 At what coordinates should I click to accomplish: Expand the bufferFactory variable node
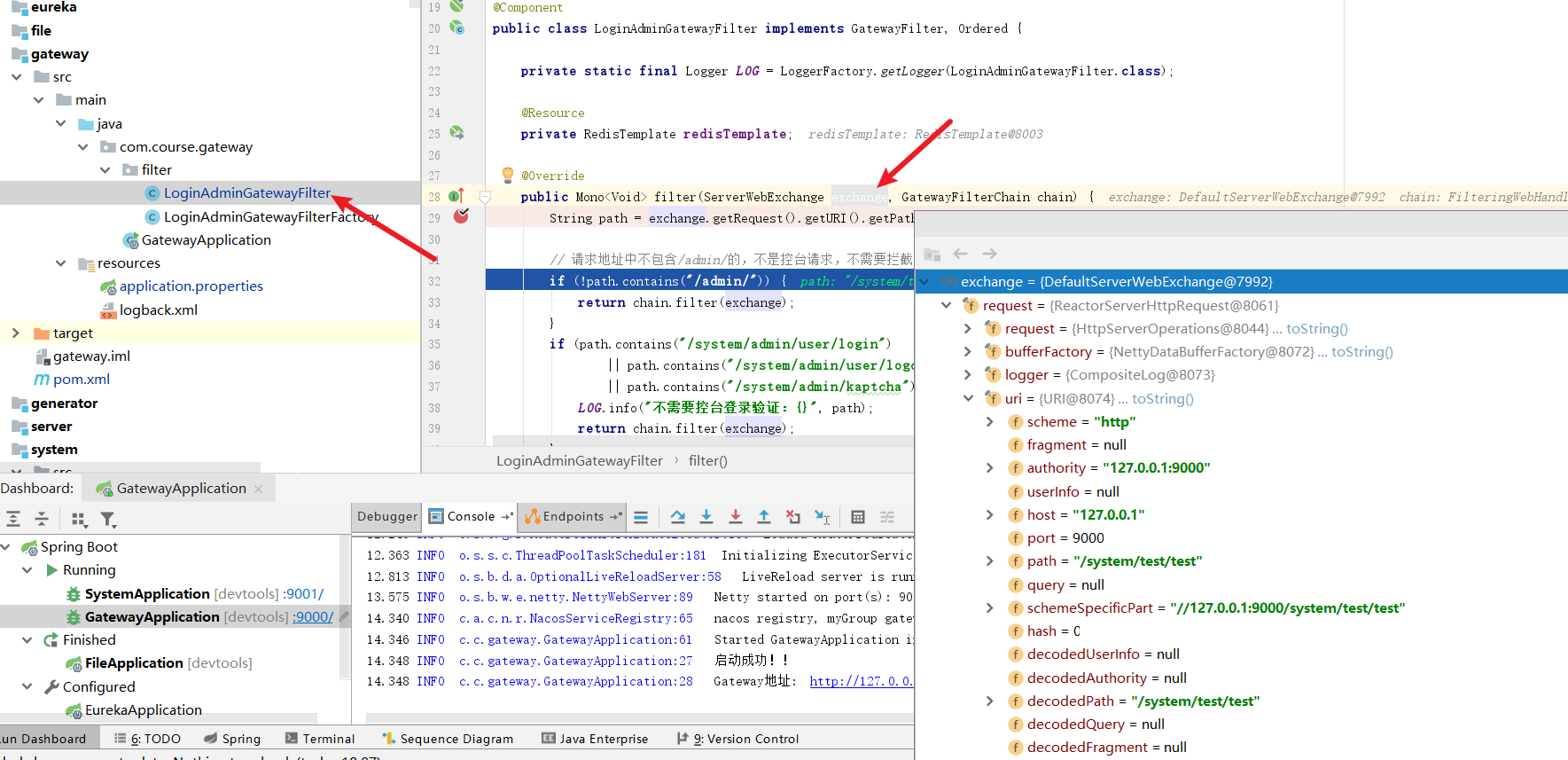968,352
